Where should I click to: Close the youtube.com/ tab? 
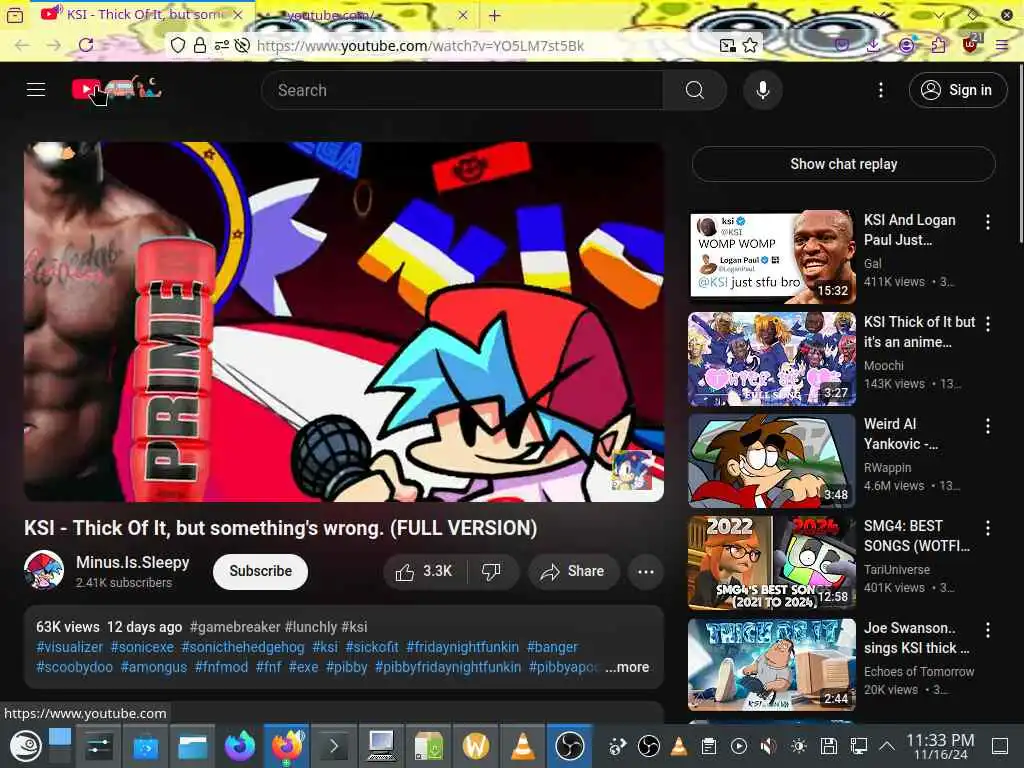pyautogui.click(x=463, y=14)
